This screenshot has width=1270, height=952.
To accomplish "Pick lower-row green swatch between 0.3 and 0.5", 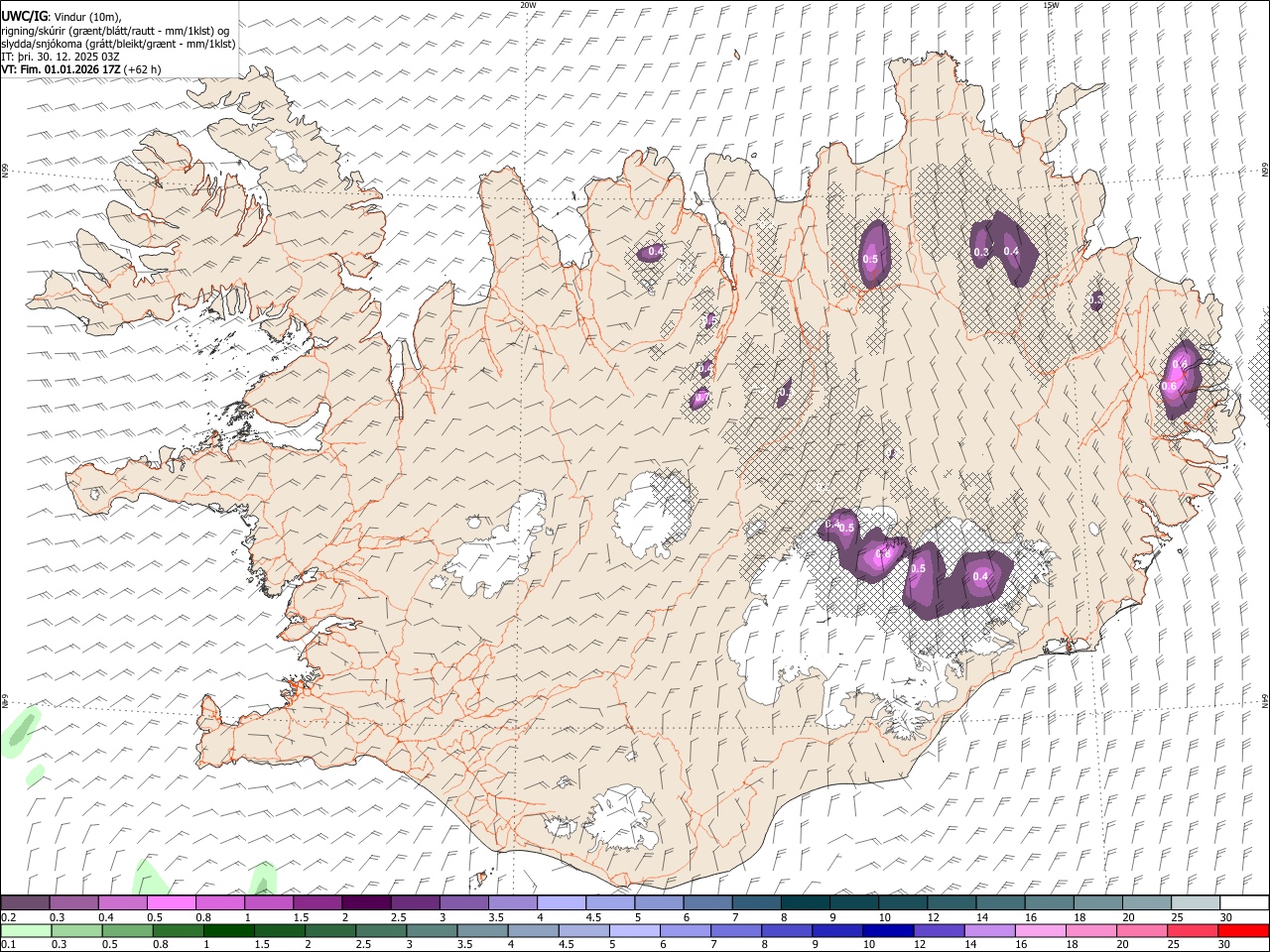I will (75, 930).
